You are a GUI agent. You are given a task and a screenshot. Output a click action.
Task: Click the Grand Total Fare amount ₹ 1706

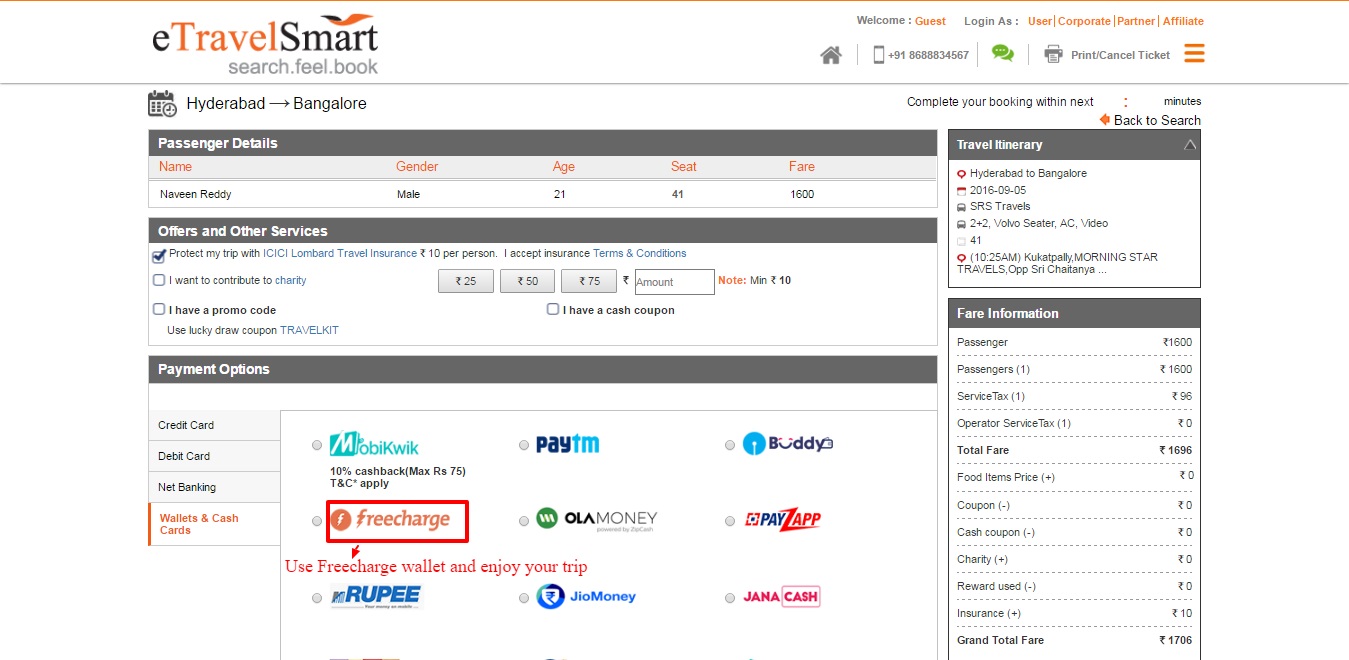pos(1176,640)
